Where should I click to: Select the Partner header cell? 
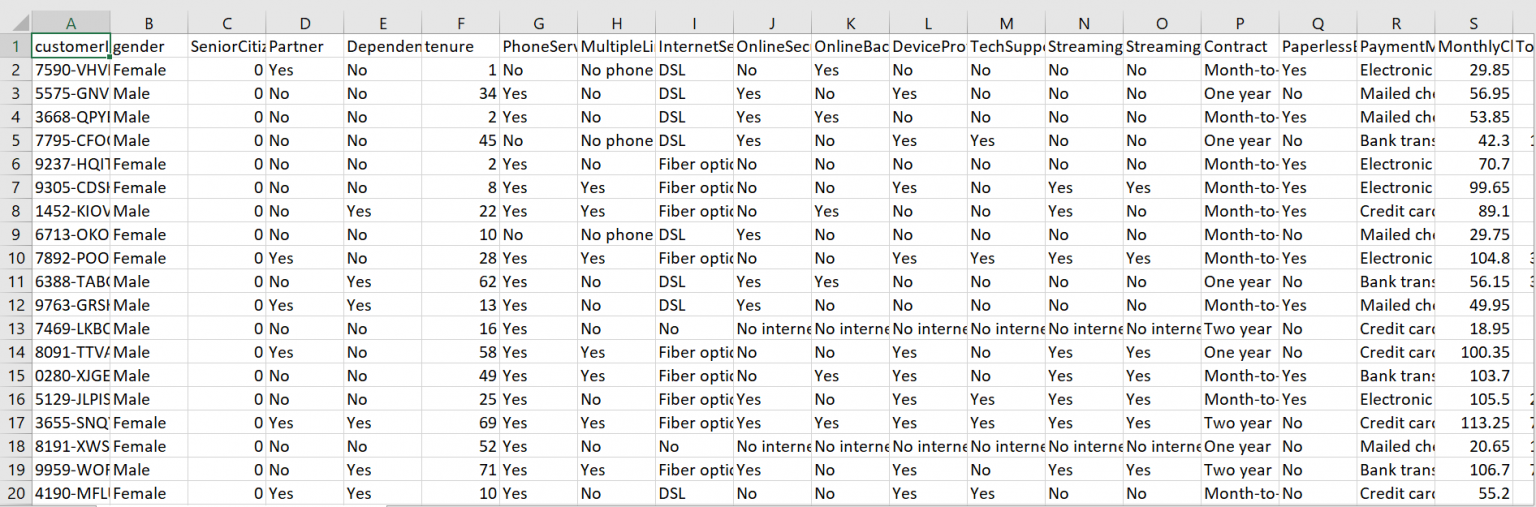(x=304, y=46)
